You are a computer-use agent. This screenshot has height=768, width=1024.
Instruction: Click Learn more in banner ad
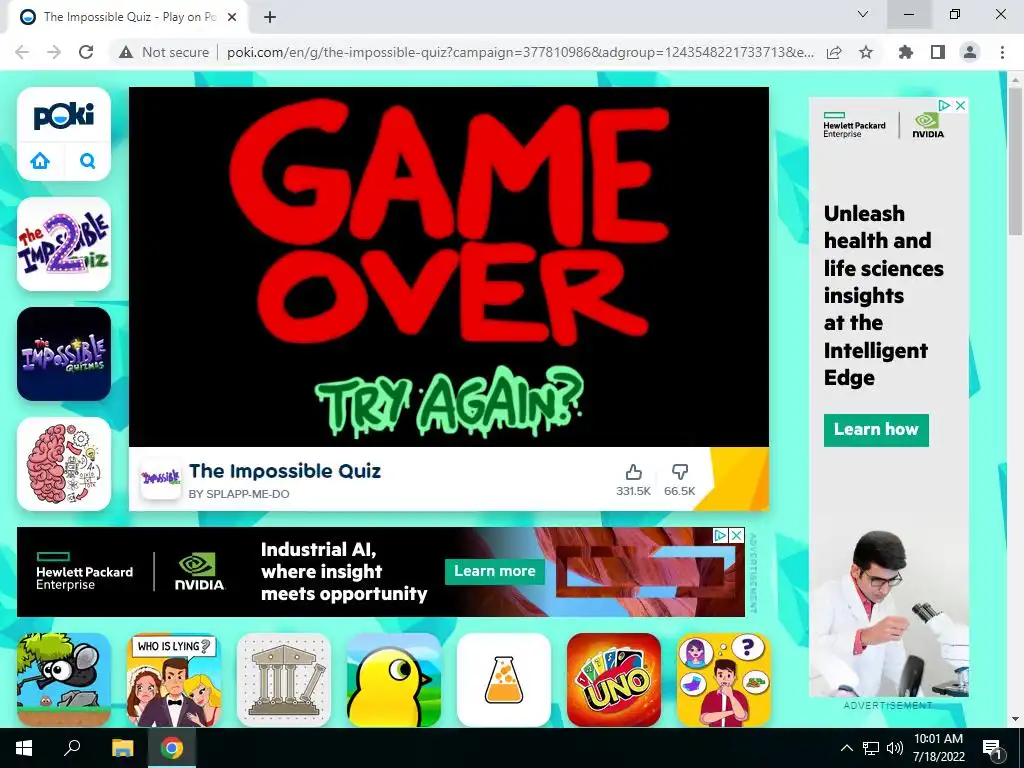point(494,571)
